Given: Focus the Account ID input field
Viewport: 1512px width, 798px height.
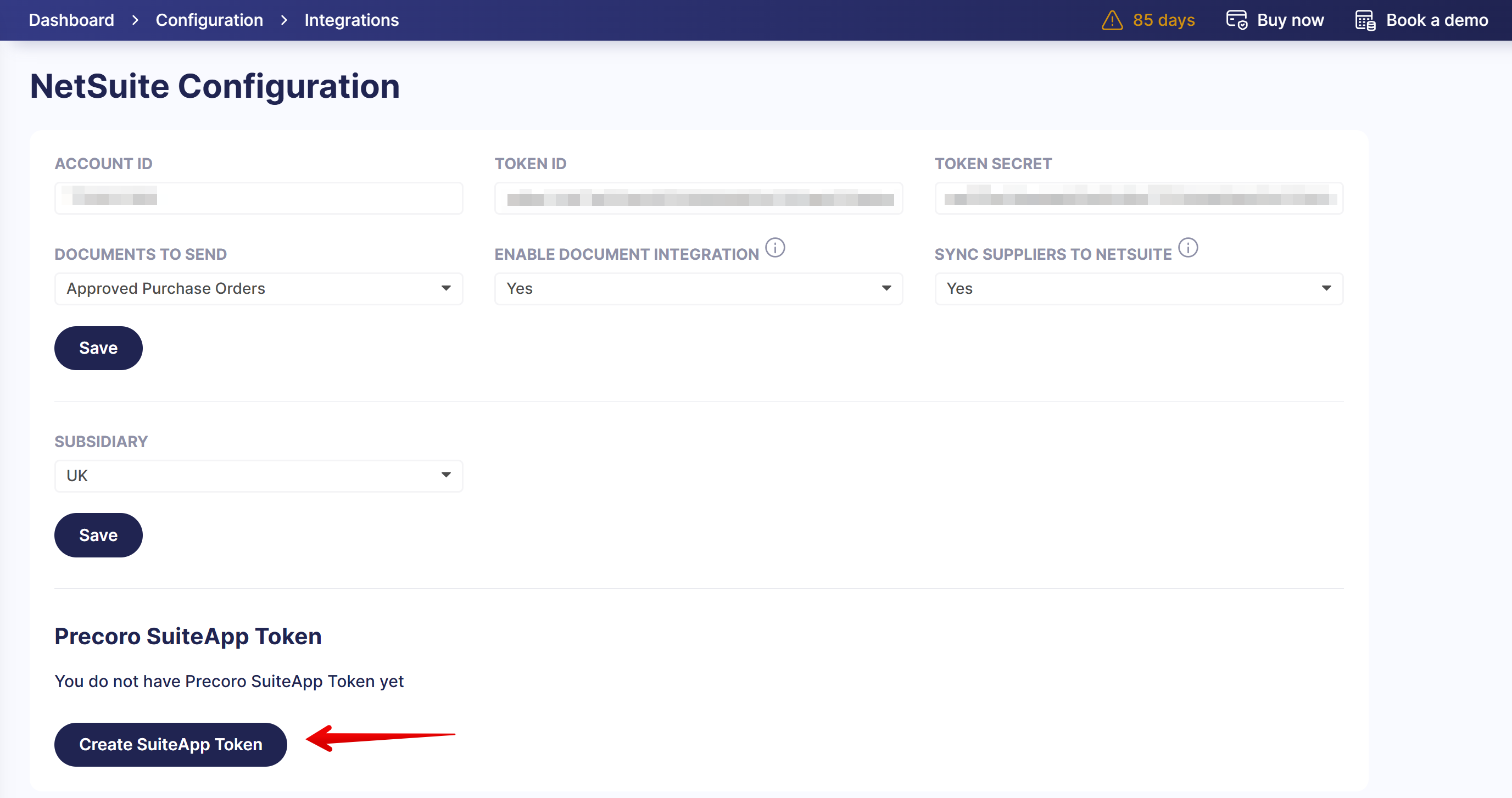Looking at the screenshot, I should point(259,198).
